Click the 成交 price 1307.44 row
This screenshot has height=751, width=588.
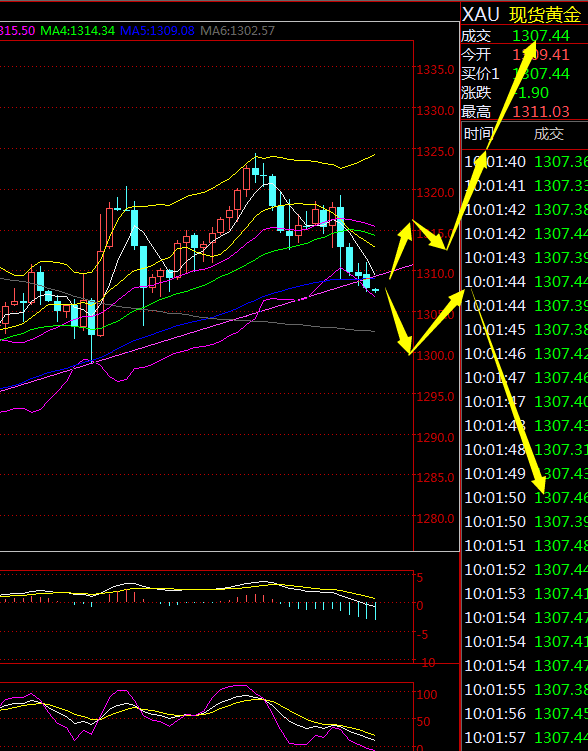click(524, 35)
